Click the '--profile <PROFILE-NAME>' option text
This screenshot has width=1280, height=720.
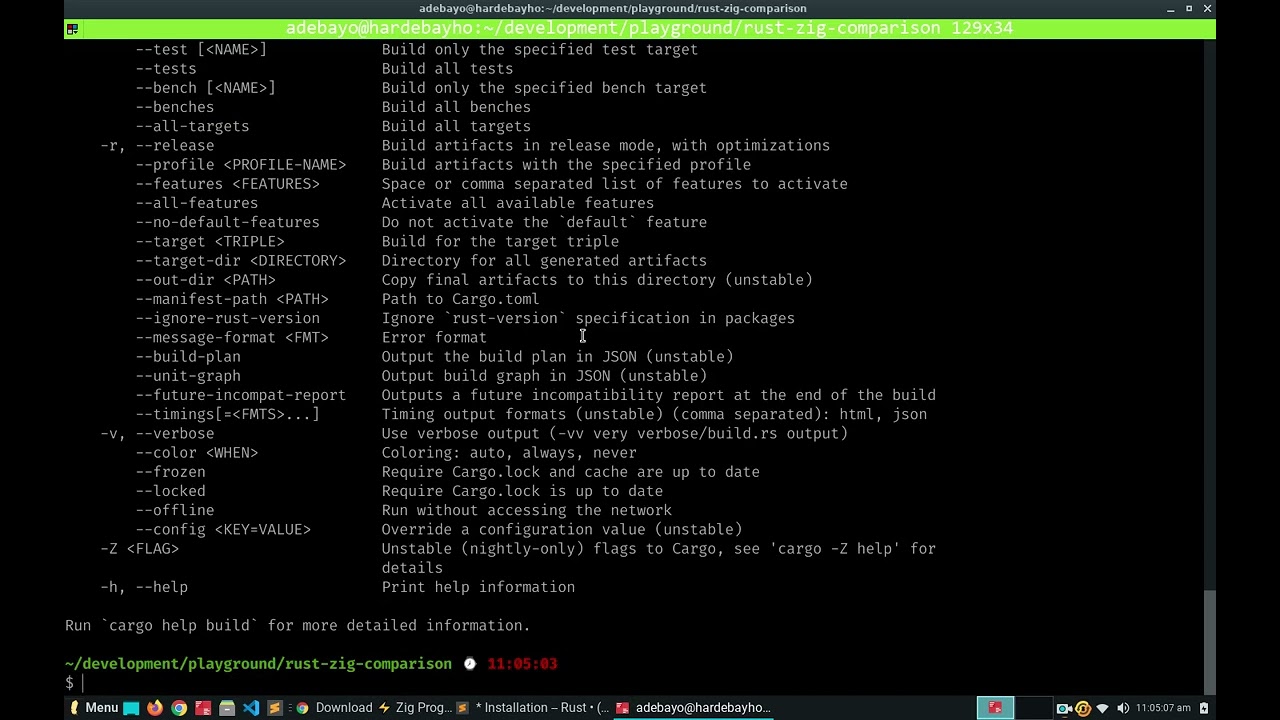[x=241, y=165]
